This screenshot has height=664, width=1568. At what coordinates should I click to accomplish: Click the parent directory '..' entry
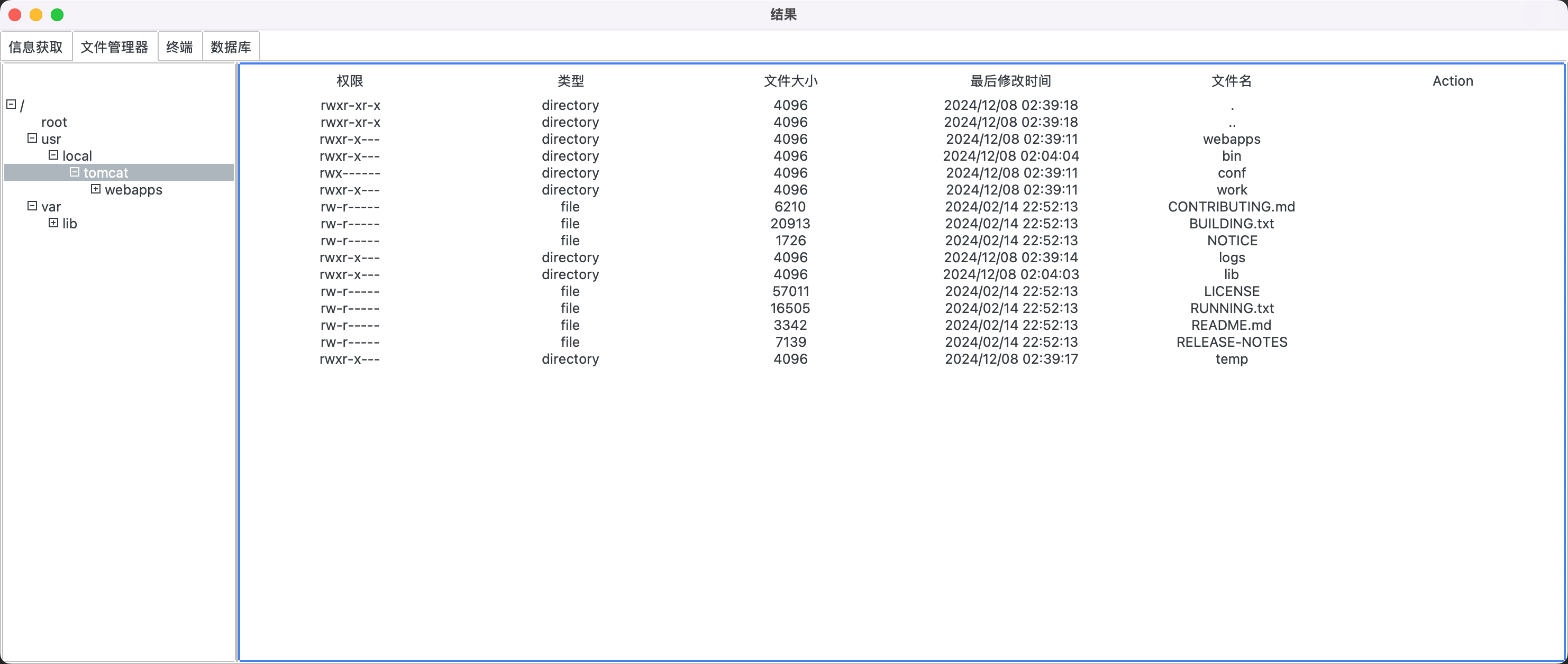click(x=1231, y=123)
